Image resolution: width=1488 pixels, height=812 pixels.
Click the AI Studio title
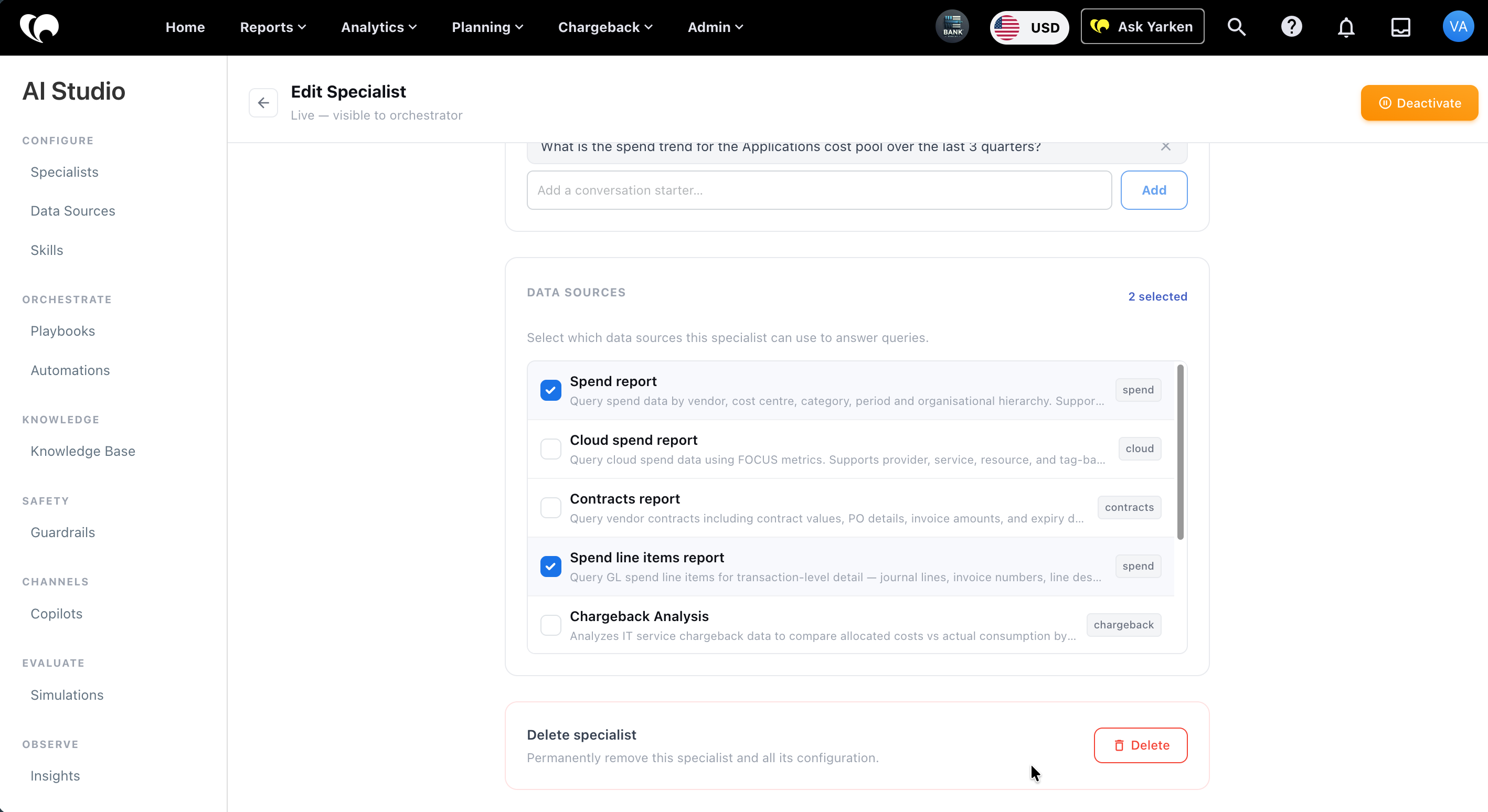tap(73, 91)
